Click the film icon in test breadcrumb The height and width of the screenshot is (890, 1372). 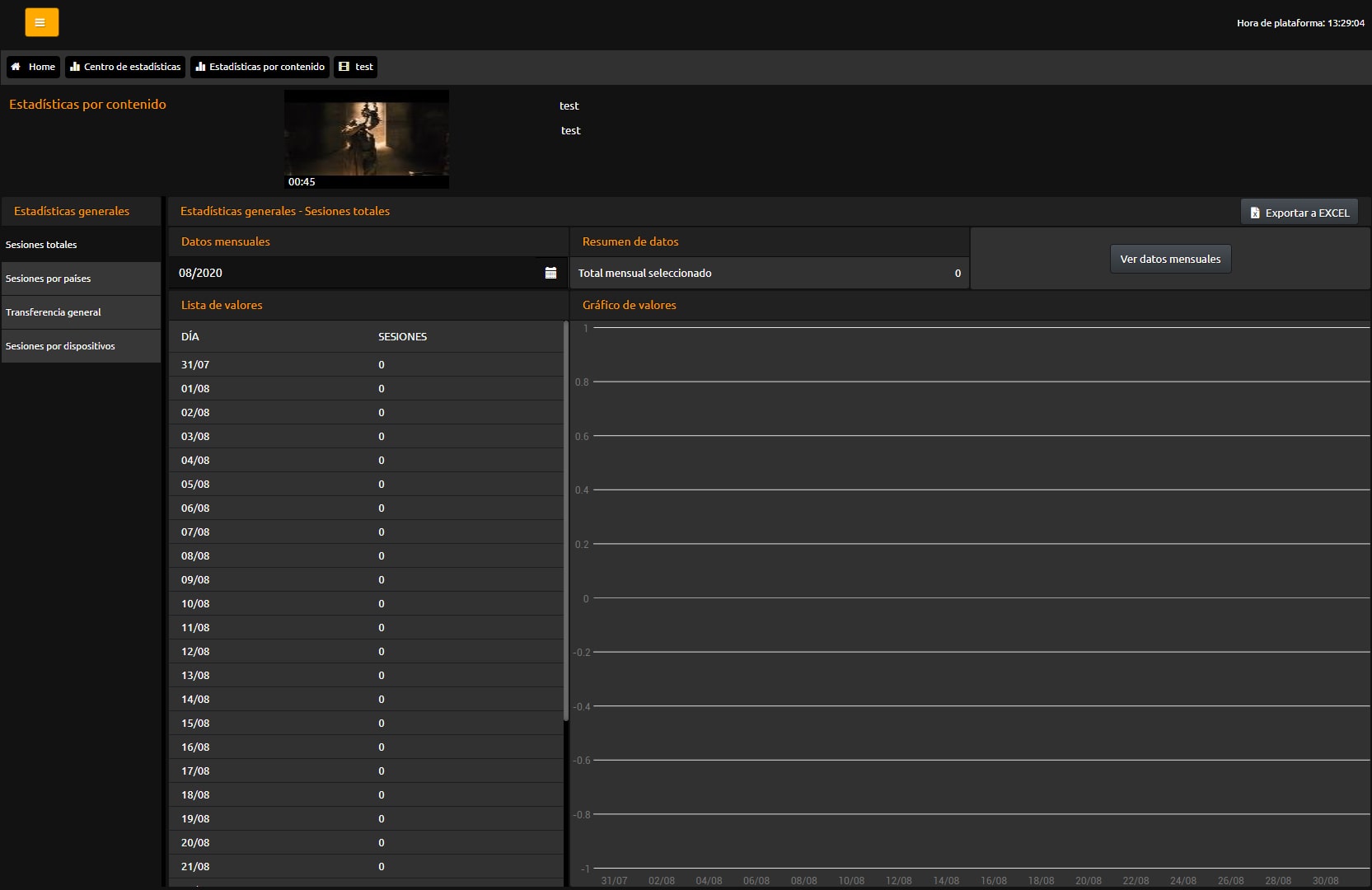coord(344,67)
